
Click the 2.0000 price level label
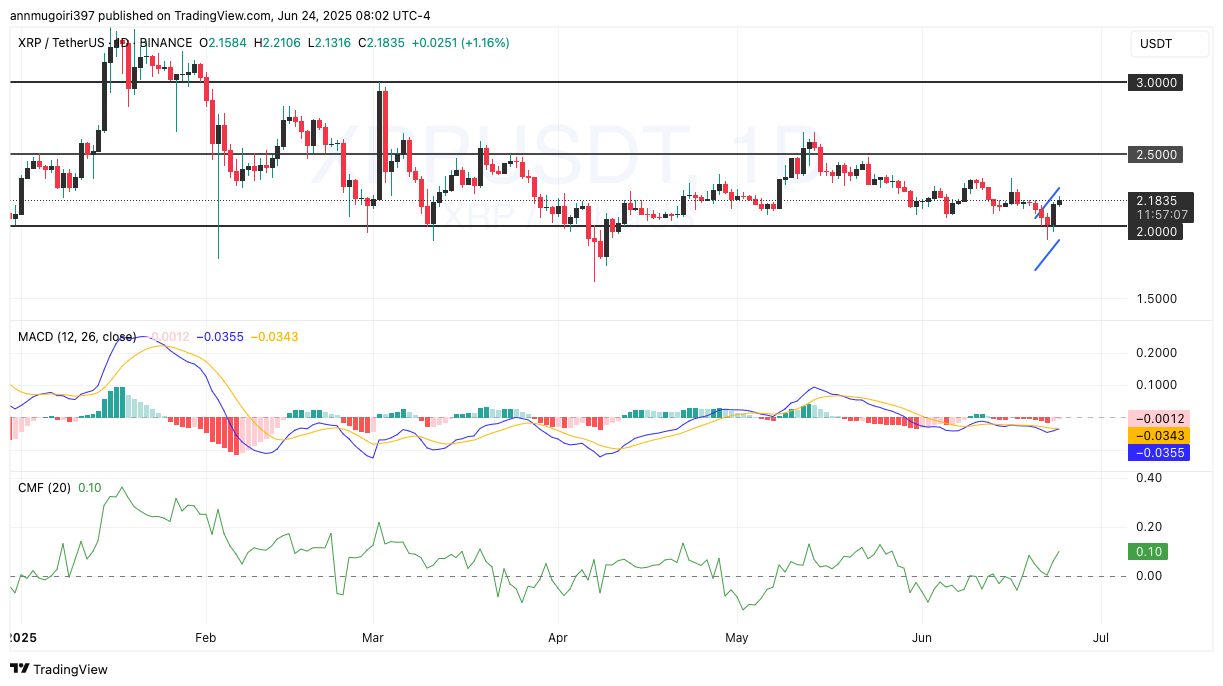[x=1155, y=231]
